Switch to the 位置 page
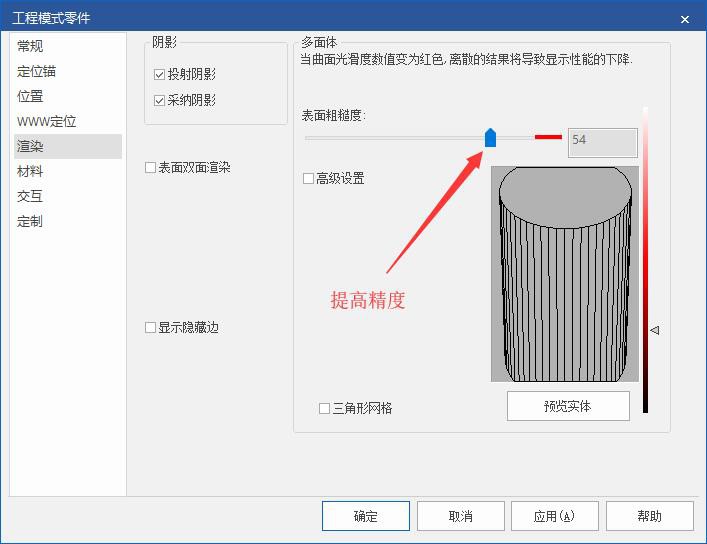 point(30,96)
